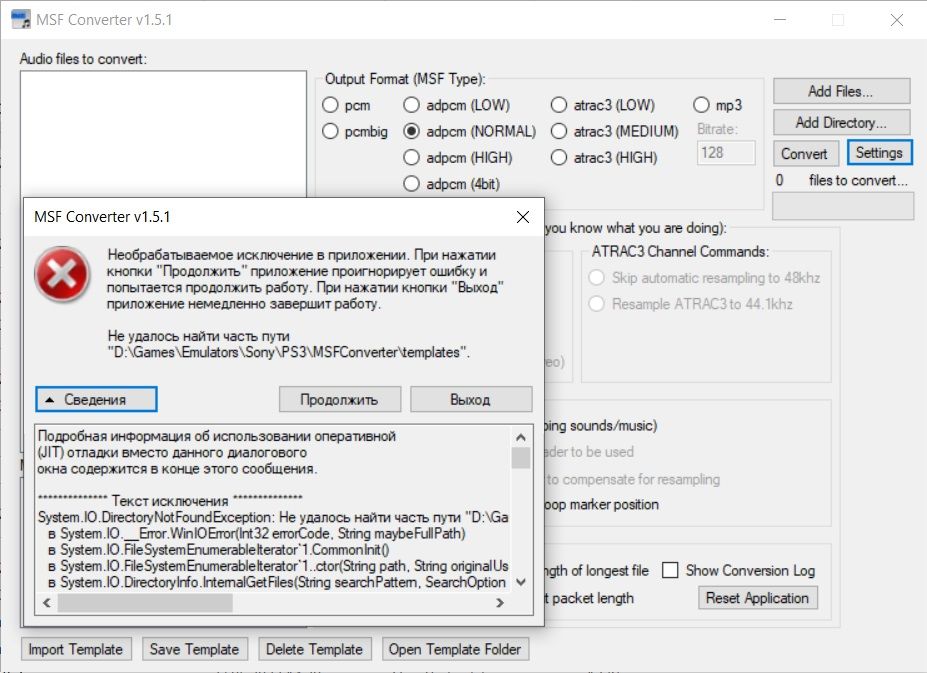
Task: Click details scroll up arrow
Action: 521,438
